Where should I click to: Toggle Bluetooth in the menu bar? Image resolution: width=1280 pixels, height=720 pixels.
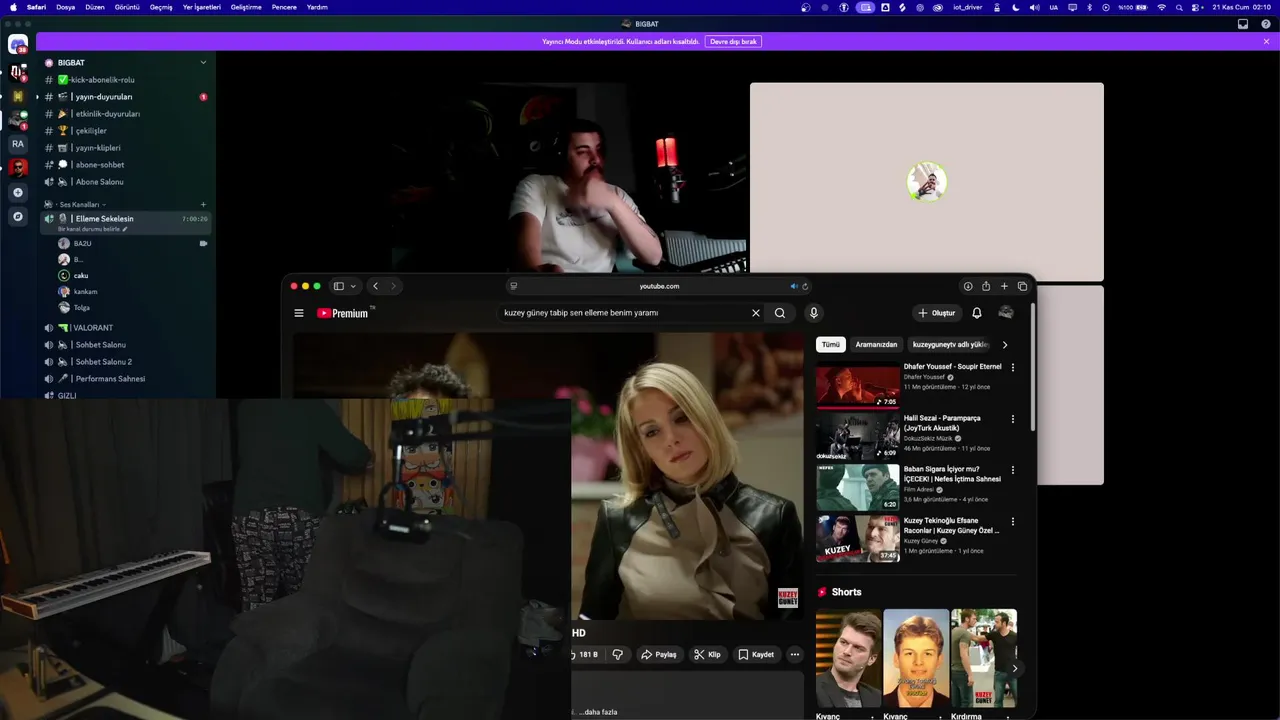[x=1090, y=7]
